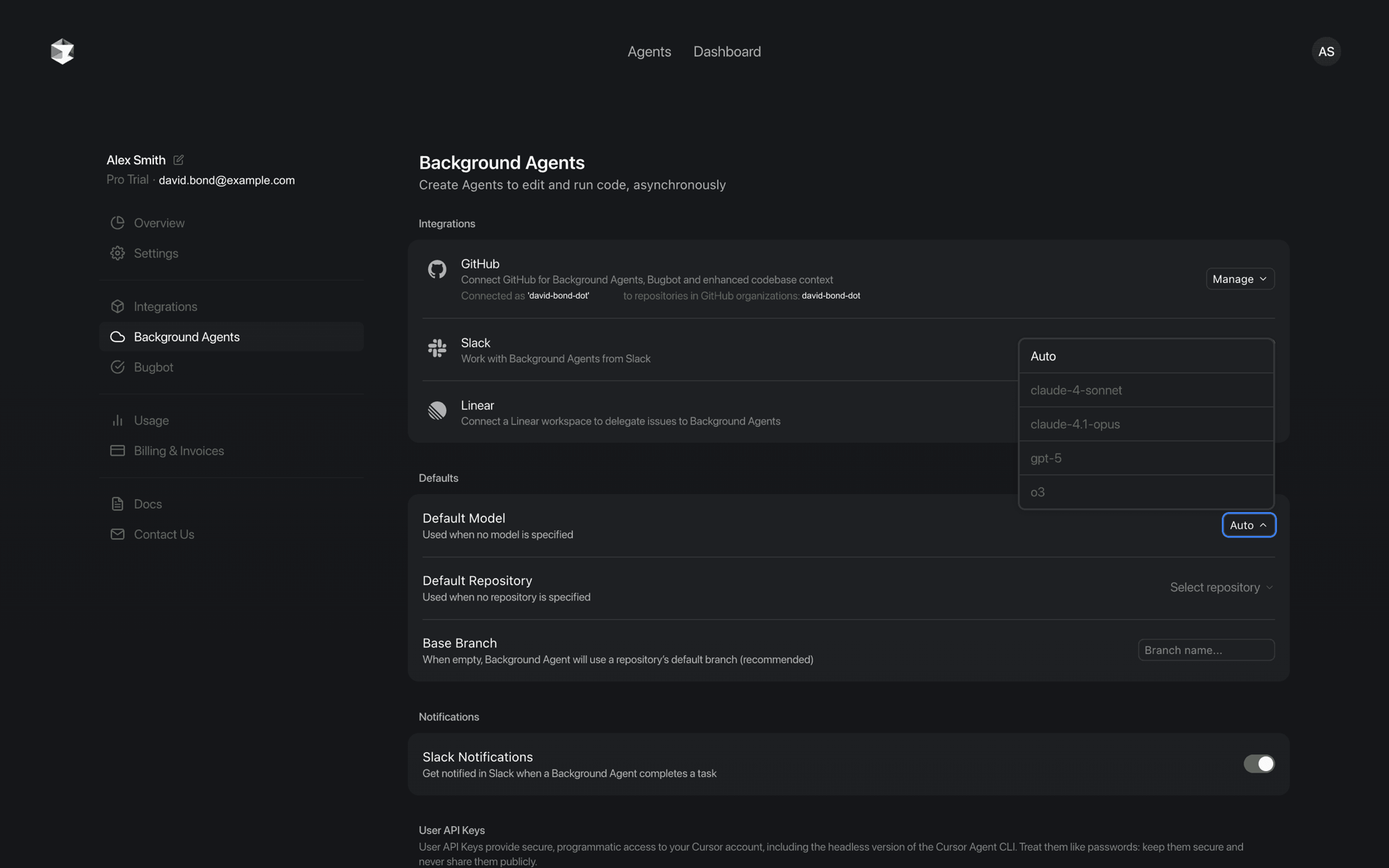
Task: Click the Overview pie chart icon
Action: [x=117, y=223]
